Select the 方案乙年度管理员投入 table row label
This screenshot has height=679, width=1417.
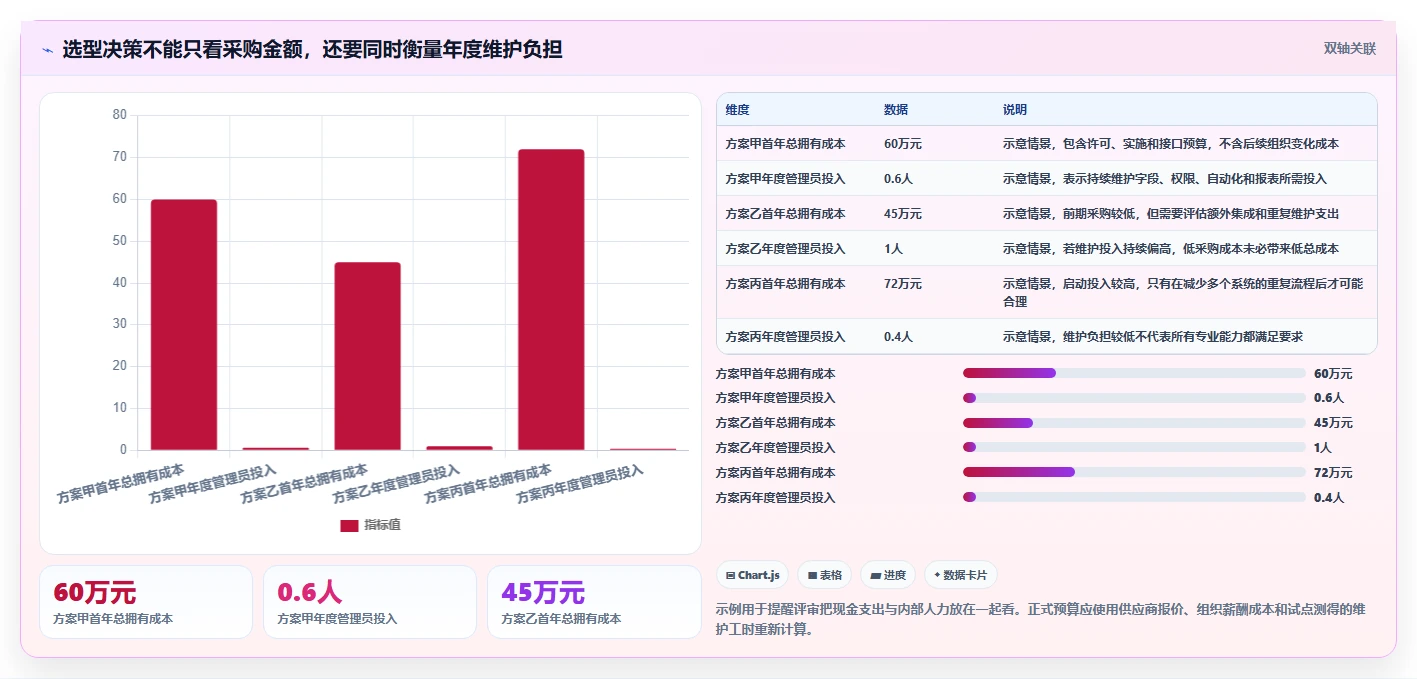click(785, 249)
